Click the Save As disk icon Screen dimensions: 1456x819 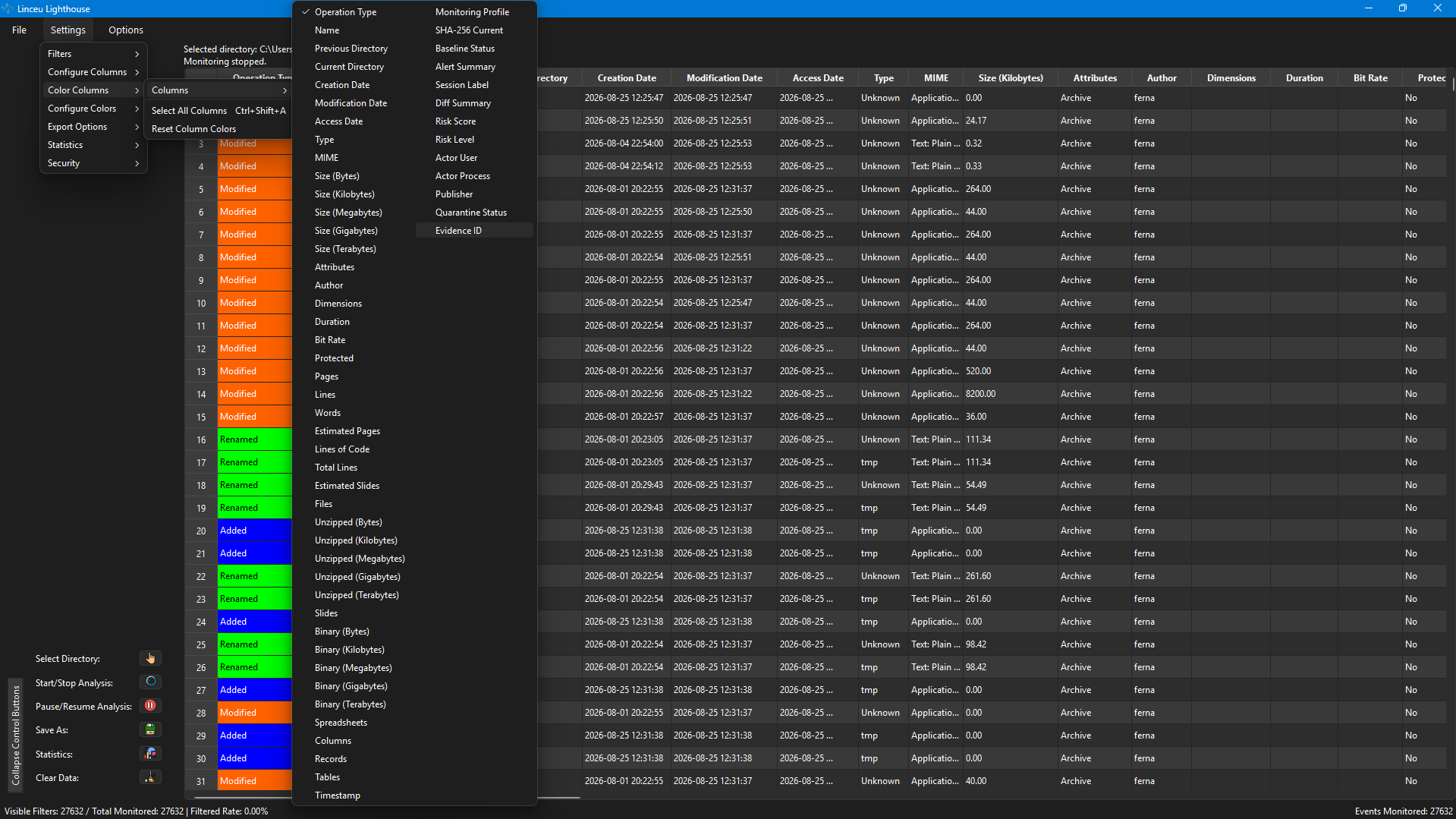[150, 729]
